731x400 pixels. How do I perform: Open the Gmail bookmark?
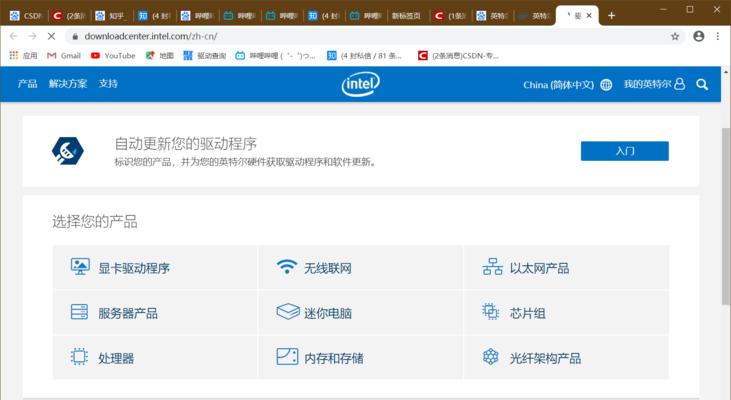point(64,55)
